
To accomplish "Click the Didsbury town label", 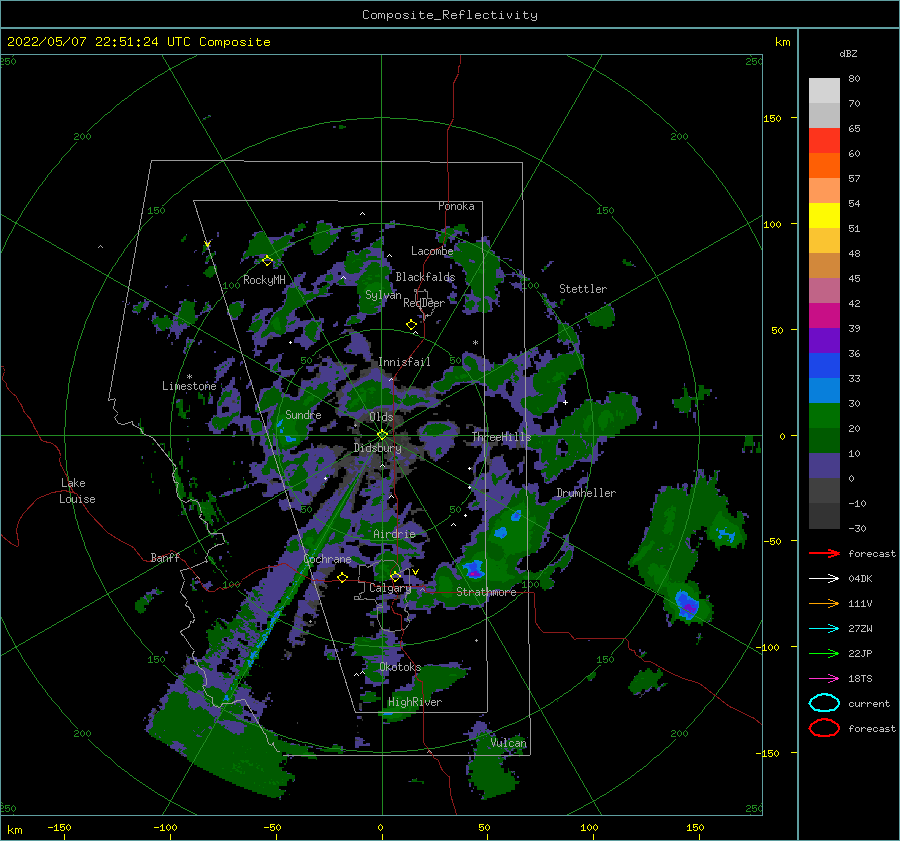I will tap(377, 448).
